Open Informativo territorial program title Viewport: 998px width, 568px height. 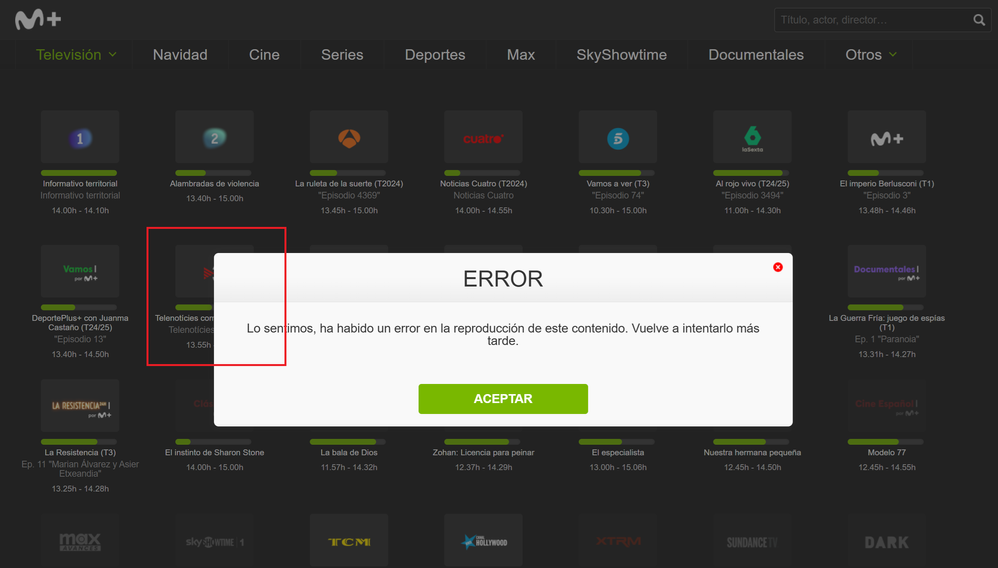tap(80, 183)
